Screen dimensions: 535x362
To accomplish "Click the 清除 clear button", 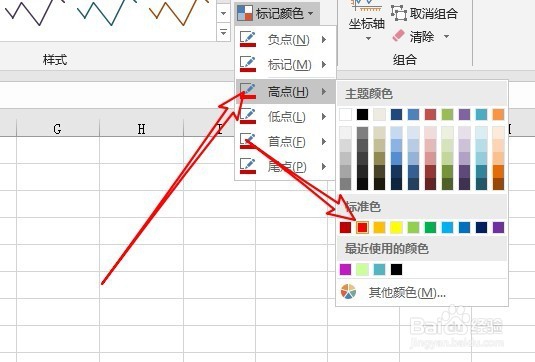I will 414,36.
